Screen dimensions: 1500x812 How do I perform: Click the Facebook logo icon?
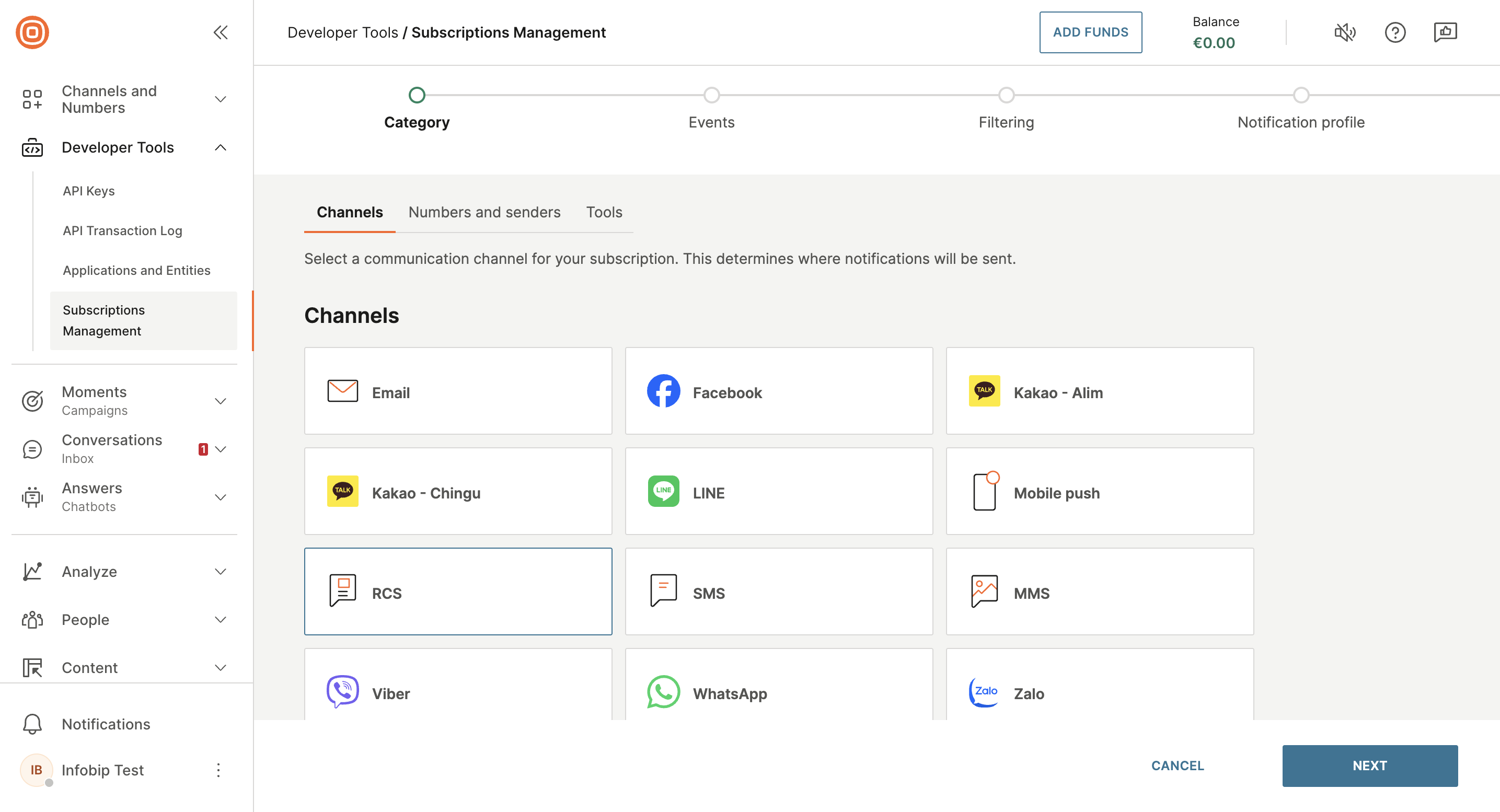pyautogui.click(x=663, y=391)
